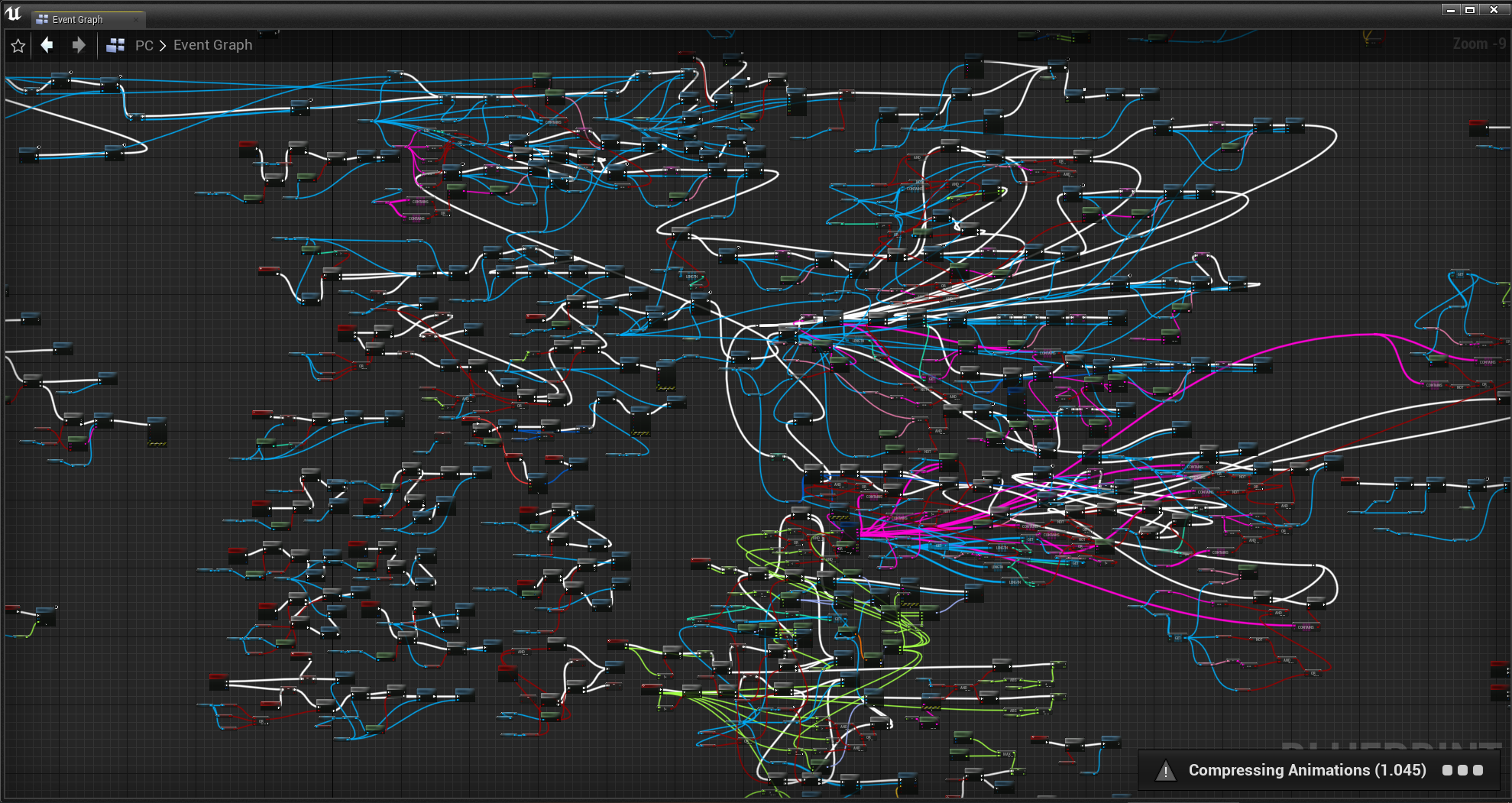
Task: Click the blueprint graph icon beside PC
Action: 115,45
